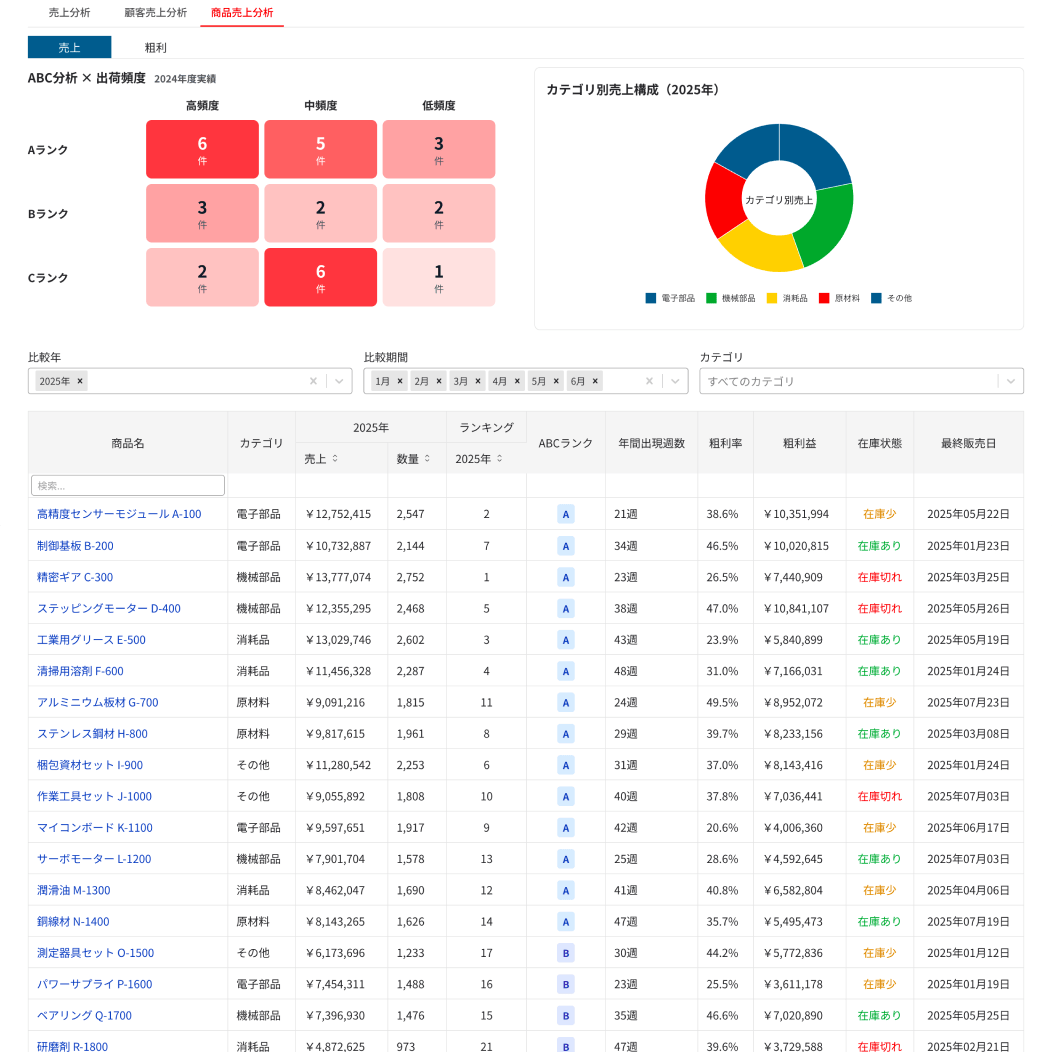Open the 比較期間 dropdown chevron
Screen dimensions: 1052x1052
coord(676,381)
